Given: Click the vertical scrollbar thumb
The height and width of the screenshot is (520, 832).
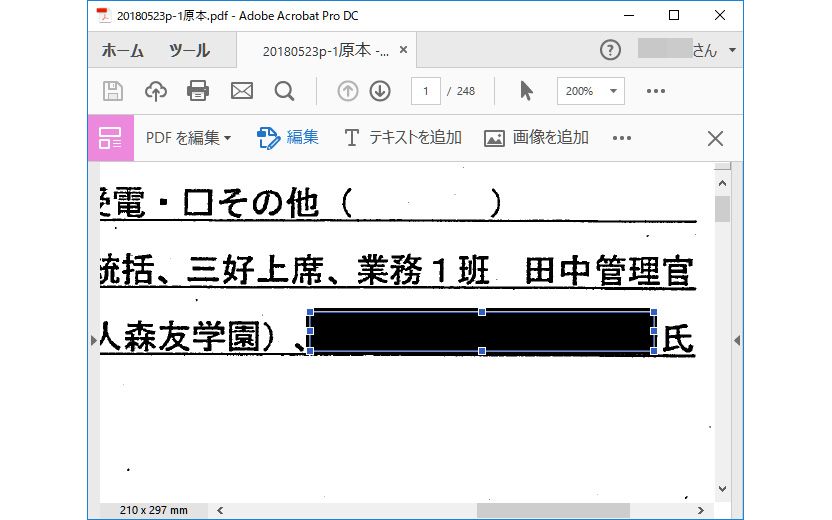Looking at the screenshot, I should click(722, 209).
